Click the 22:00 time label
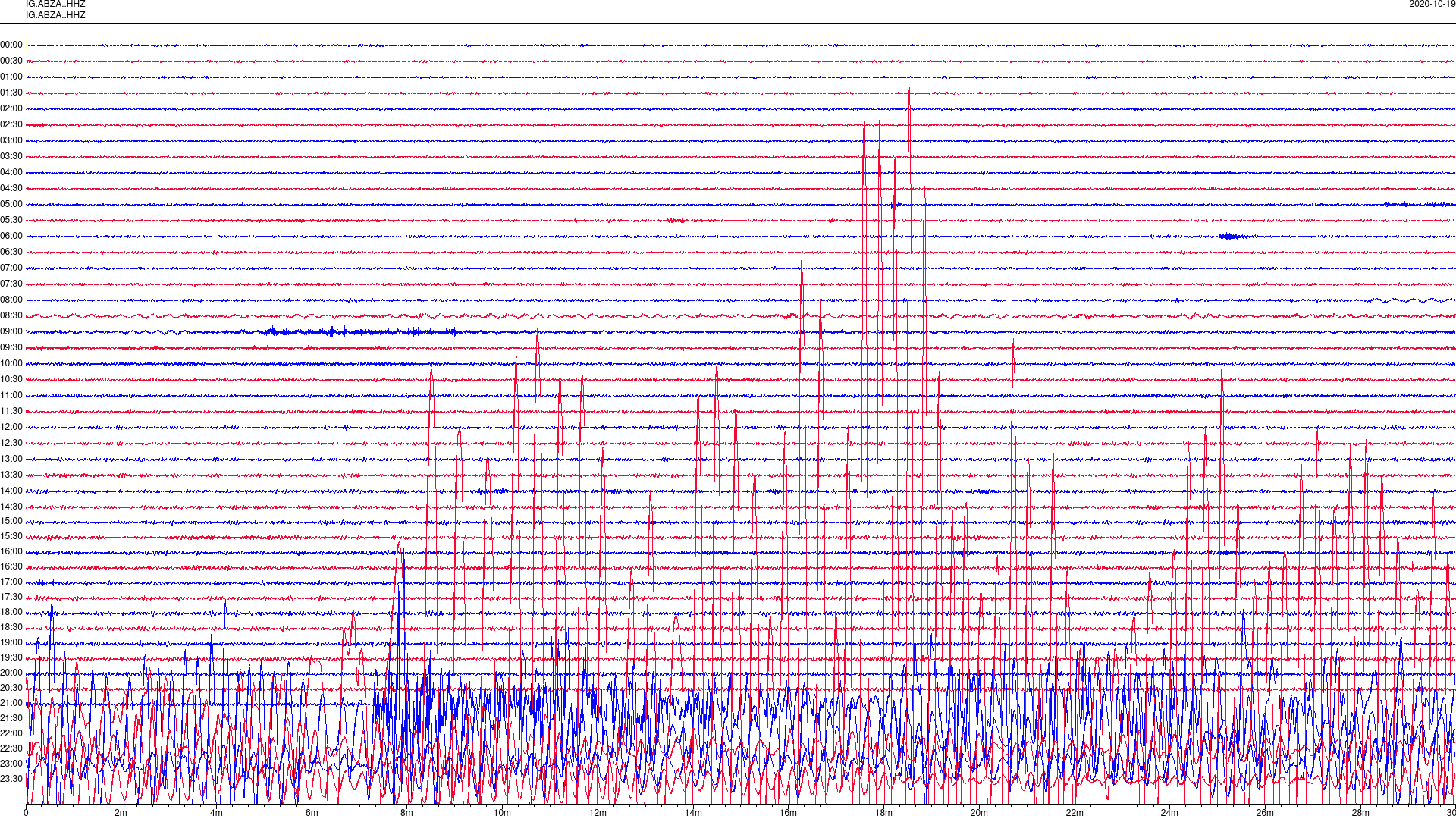The height and width of the screenshot is (819, 1456). tap(11, 734)
